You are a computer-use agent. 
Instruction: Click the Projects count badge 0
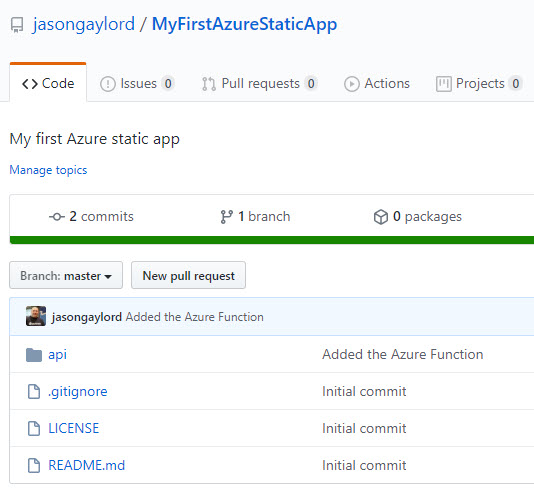(516, 84)
